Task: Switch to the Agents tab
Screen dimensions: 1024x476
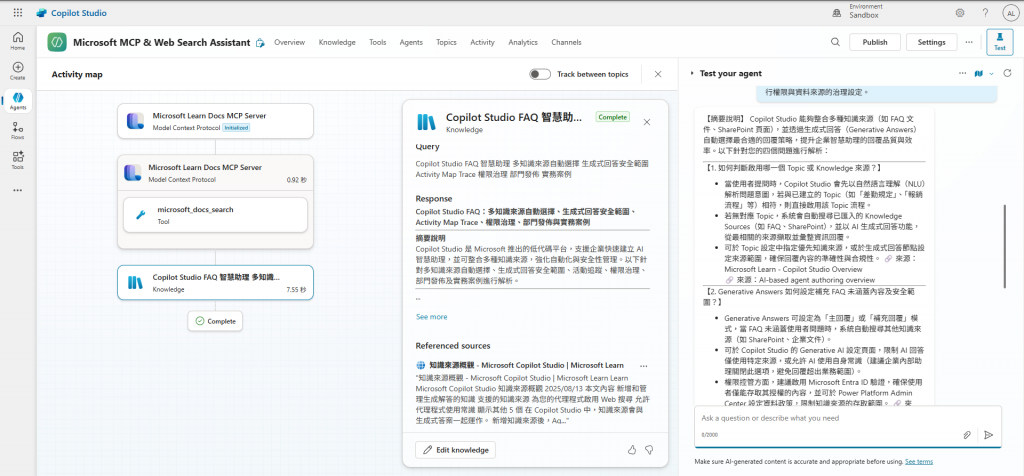Action: pos(411,42)
